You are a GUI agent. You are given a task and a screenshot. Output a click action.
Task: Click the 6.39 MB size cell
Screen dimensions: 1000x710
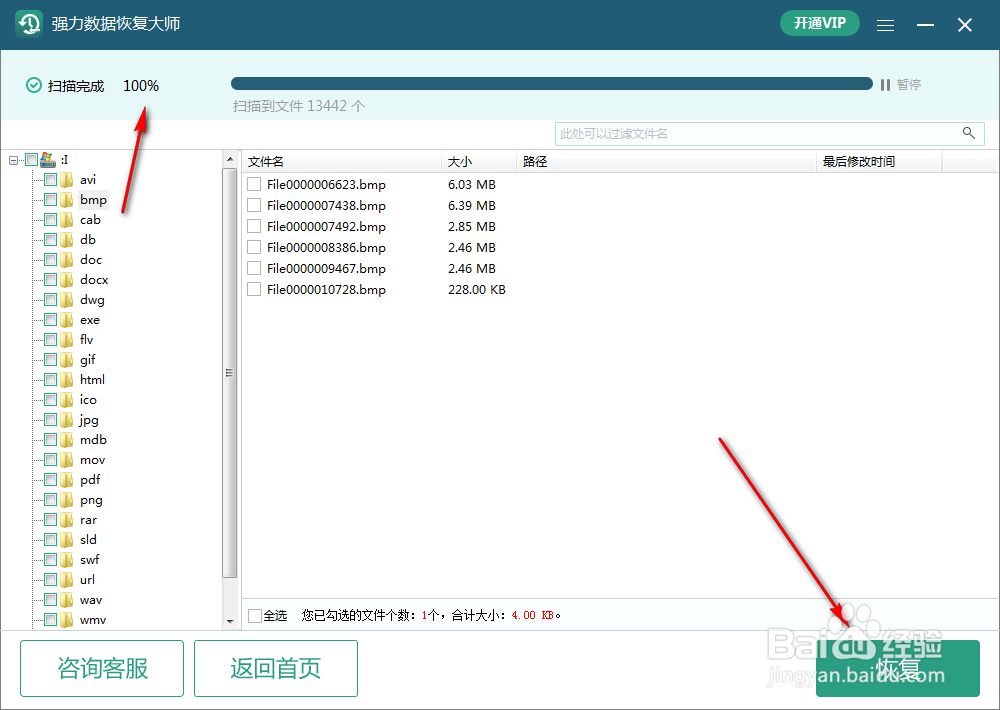coord(472,205)
